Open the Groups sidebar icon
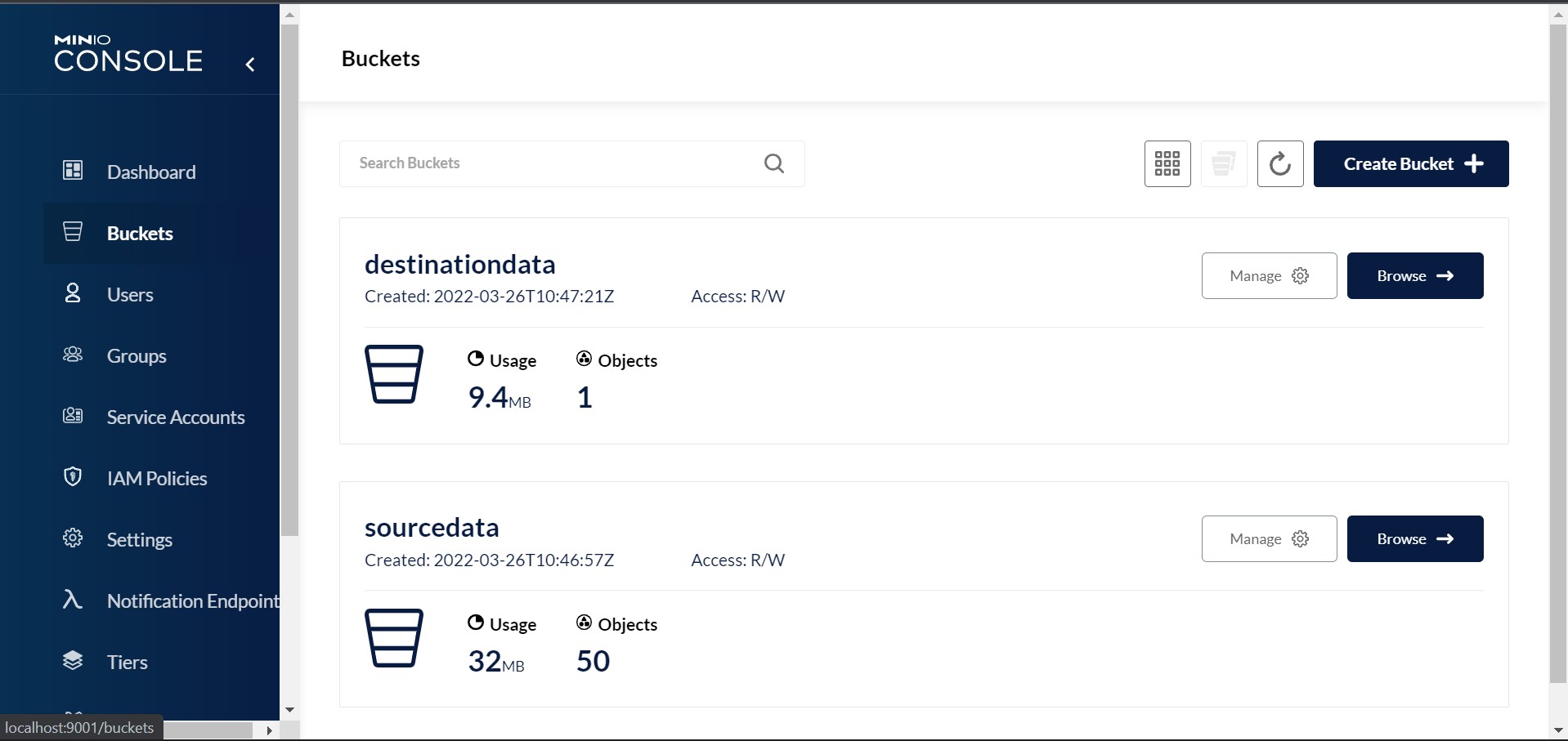 (73, 355)
